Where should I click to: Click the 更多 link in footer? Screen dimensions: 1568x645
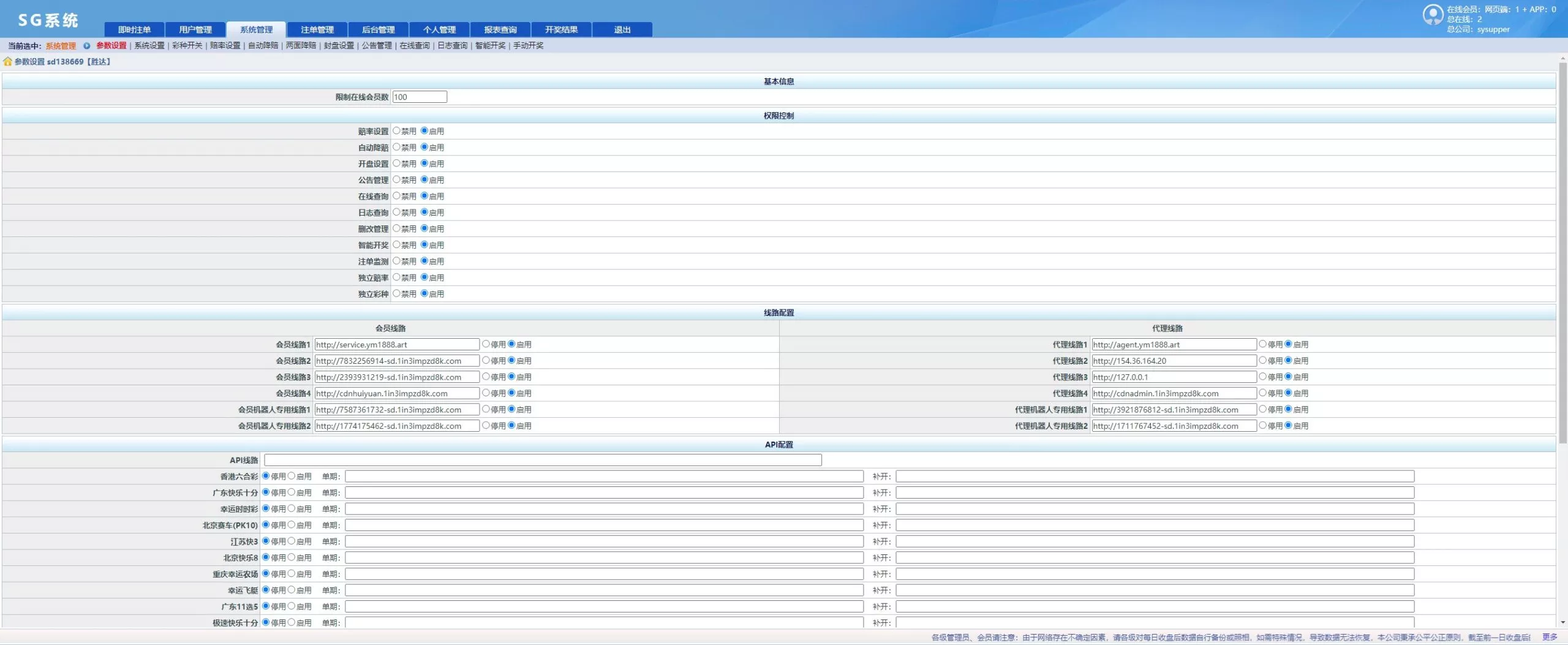[1549, 637]
